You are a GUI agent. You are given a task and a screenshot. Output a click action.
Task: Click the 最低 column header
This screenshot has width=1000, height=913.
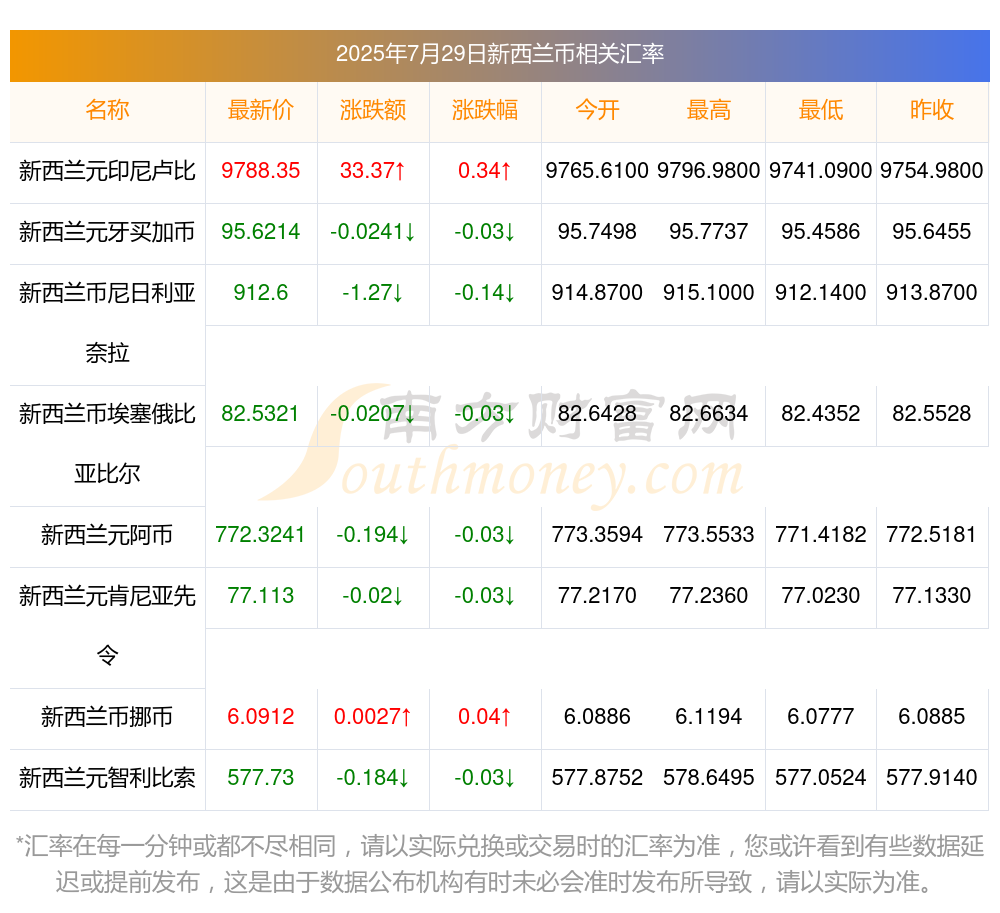(x=821, y=110)
